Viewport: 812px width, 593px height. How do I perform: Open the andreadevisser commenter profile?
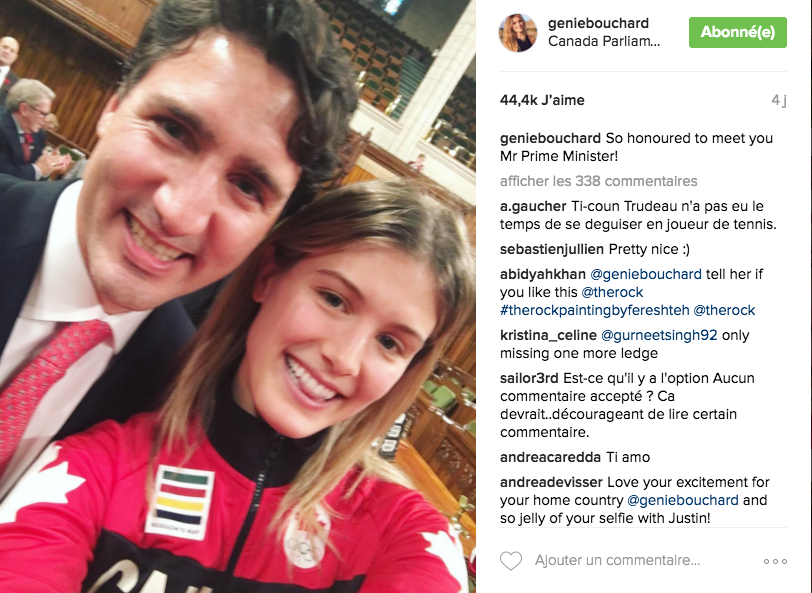(551, 482)
